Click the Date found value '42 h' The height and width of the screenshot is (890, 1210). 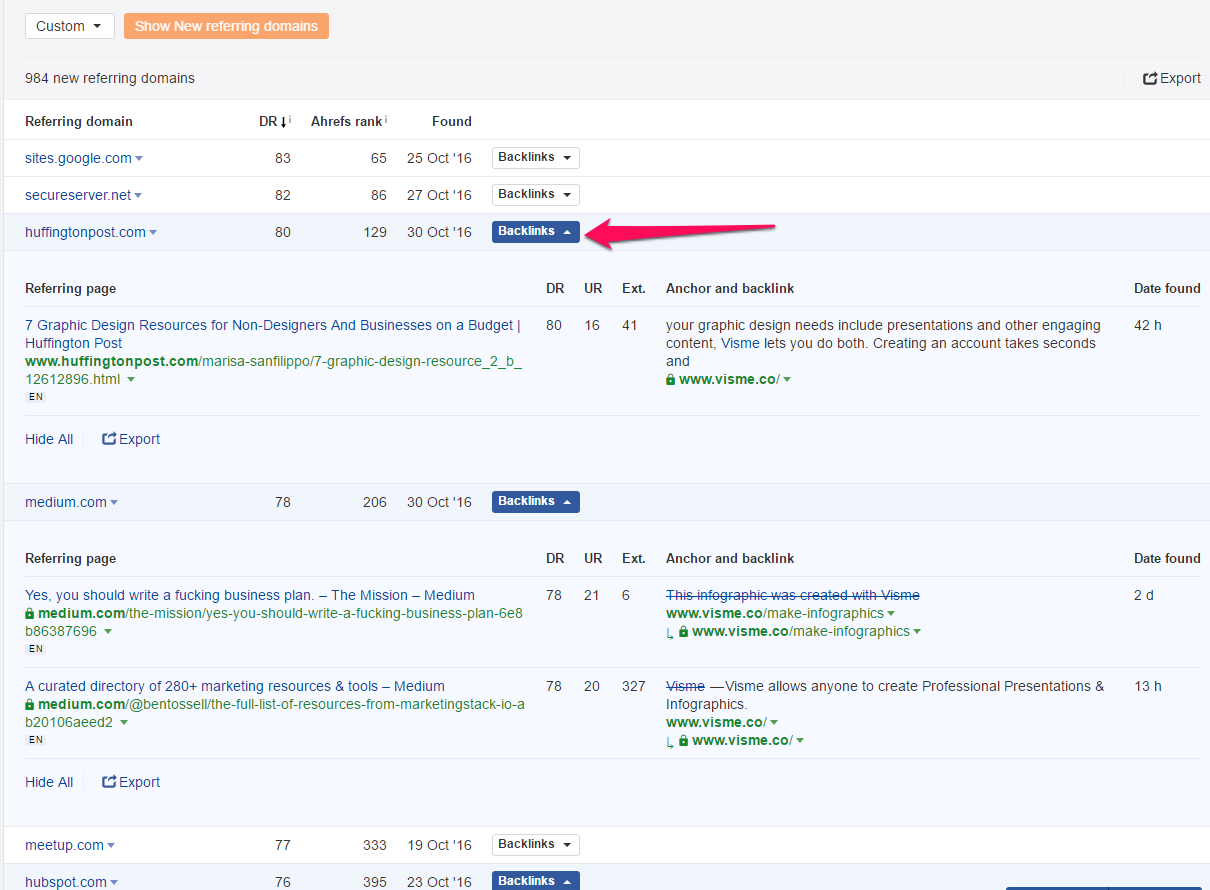click(1148, 325)
